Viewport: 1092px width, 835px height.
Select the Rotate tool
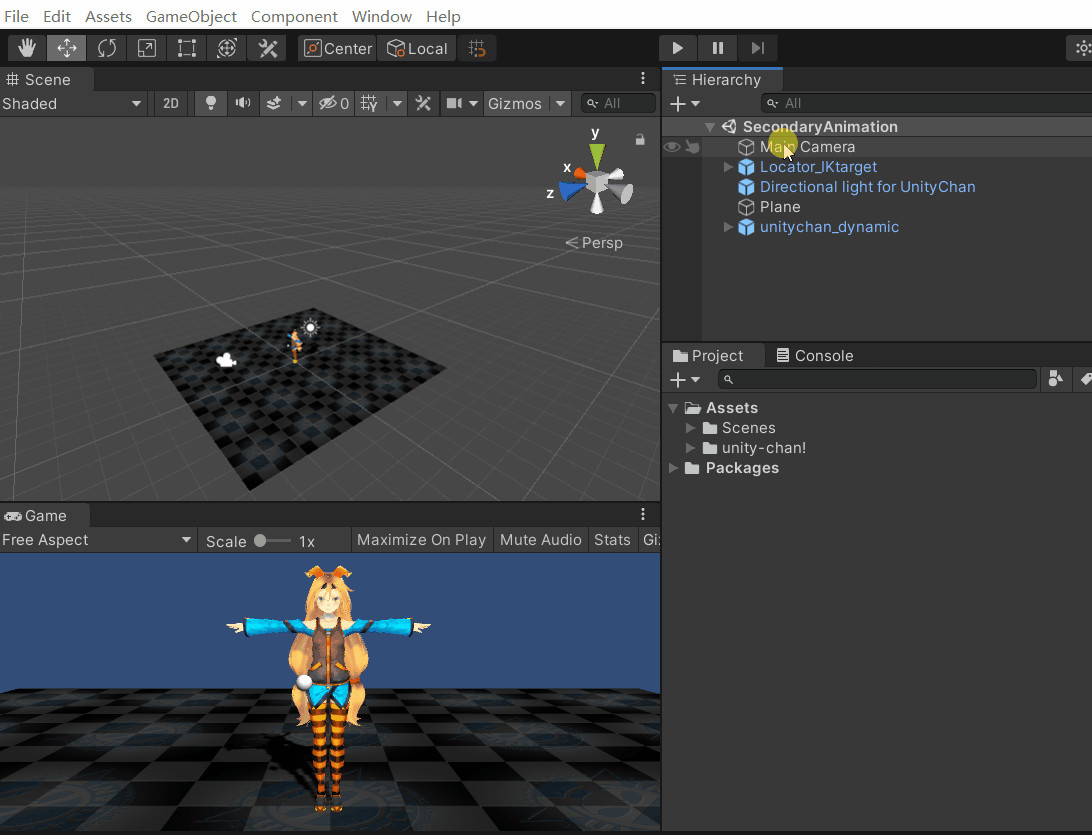(x=107, y=48)
